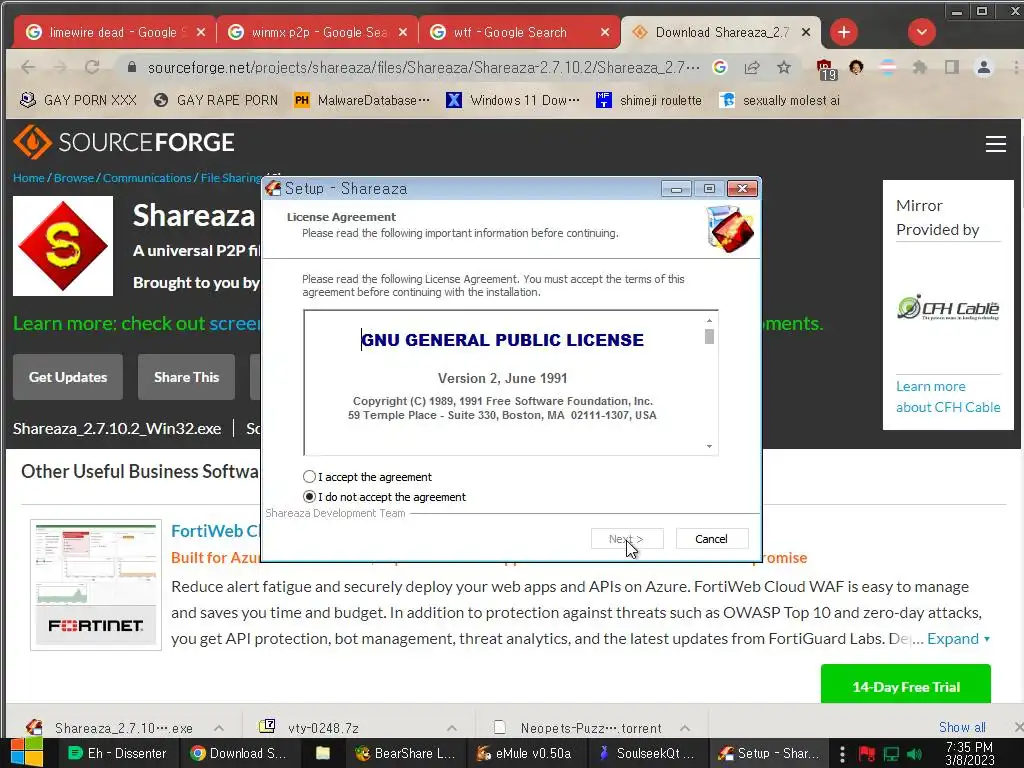The image size is (1024, 768).
Task: Open the extensions puzzle piece icon
Action: [920, 67]
